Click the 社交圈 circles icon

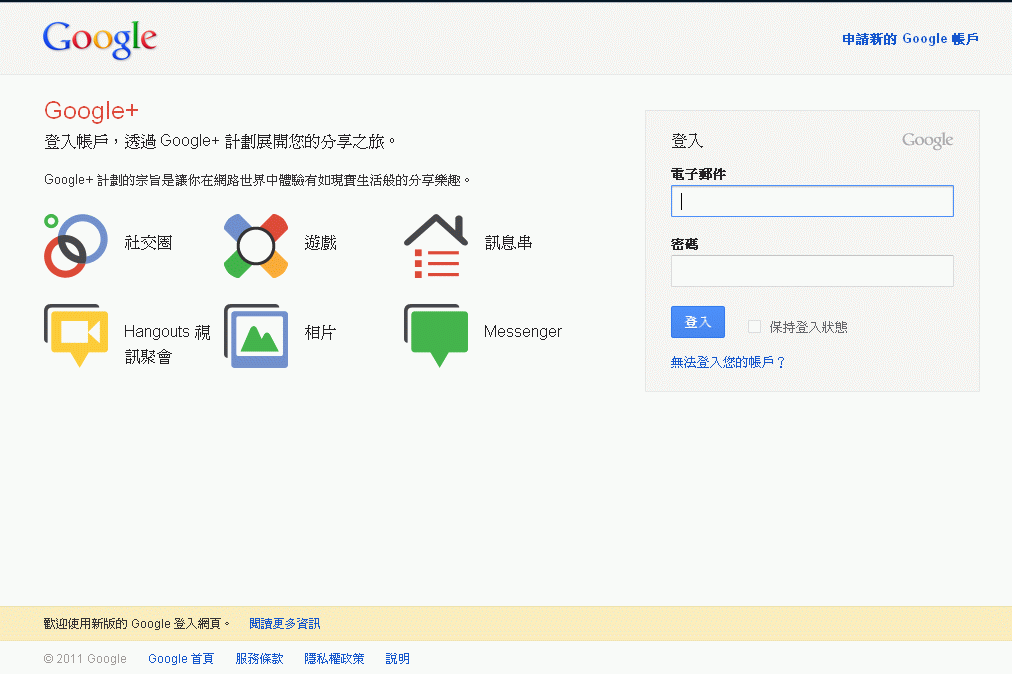pos(76,245)
